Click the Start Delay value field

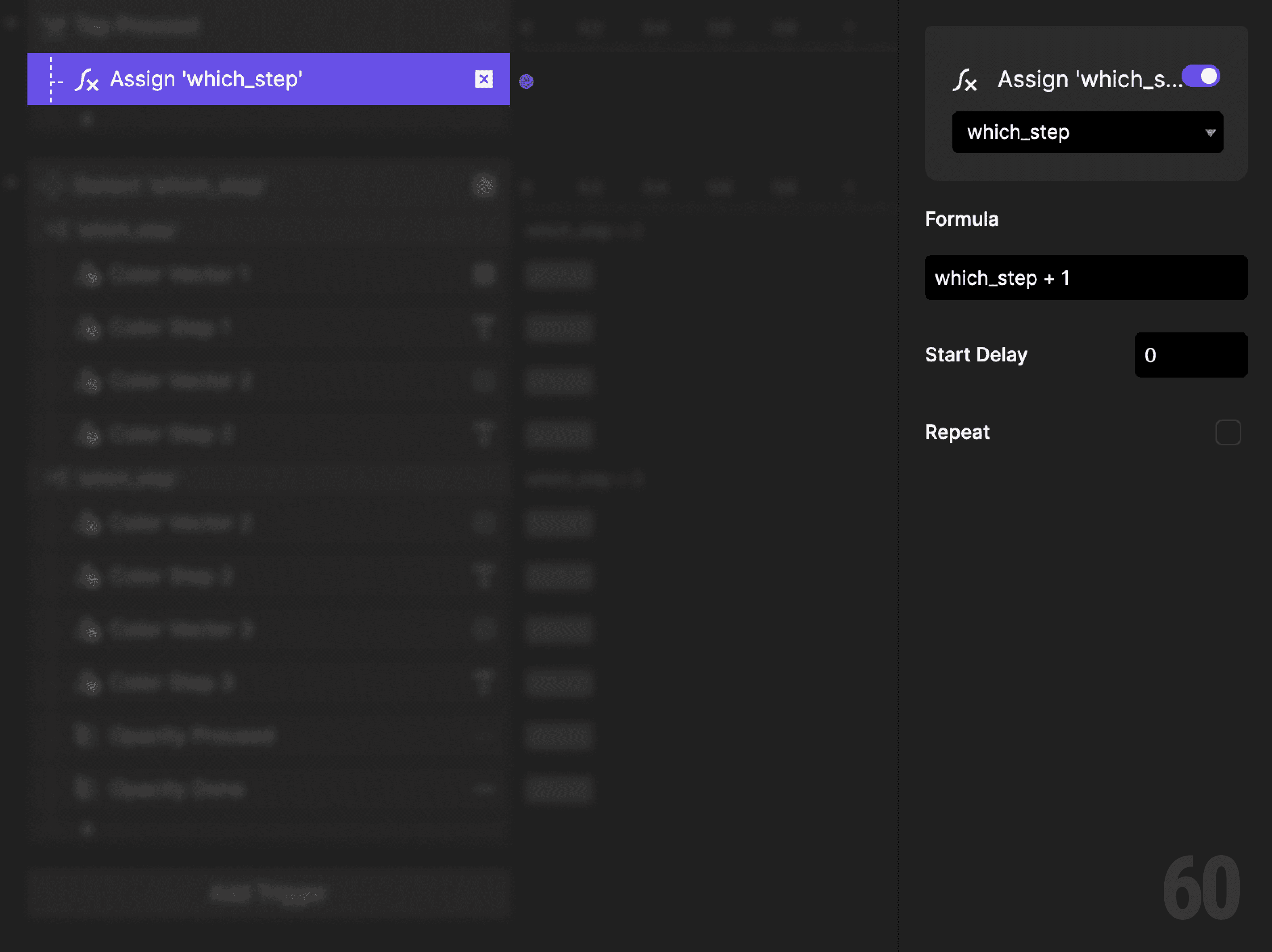point(1190,355)
